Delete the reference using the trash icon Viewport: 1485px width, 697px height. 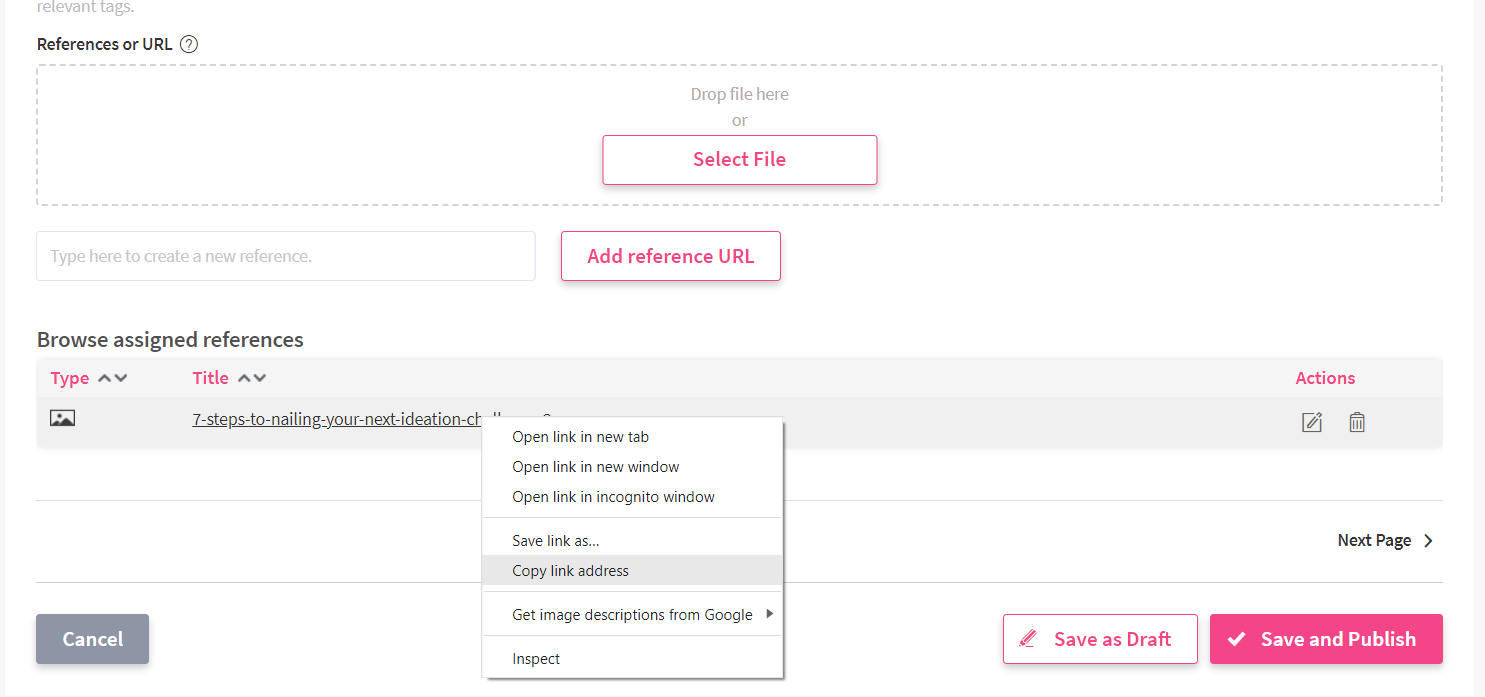1357,422
